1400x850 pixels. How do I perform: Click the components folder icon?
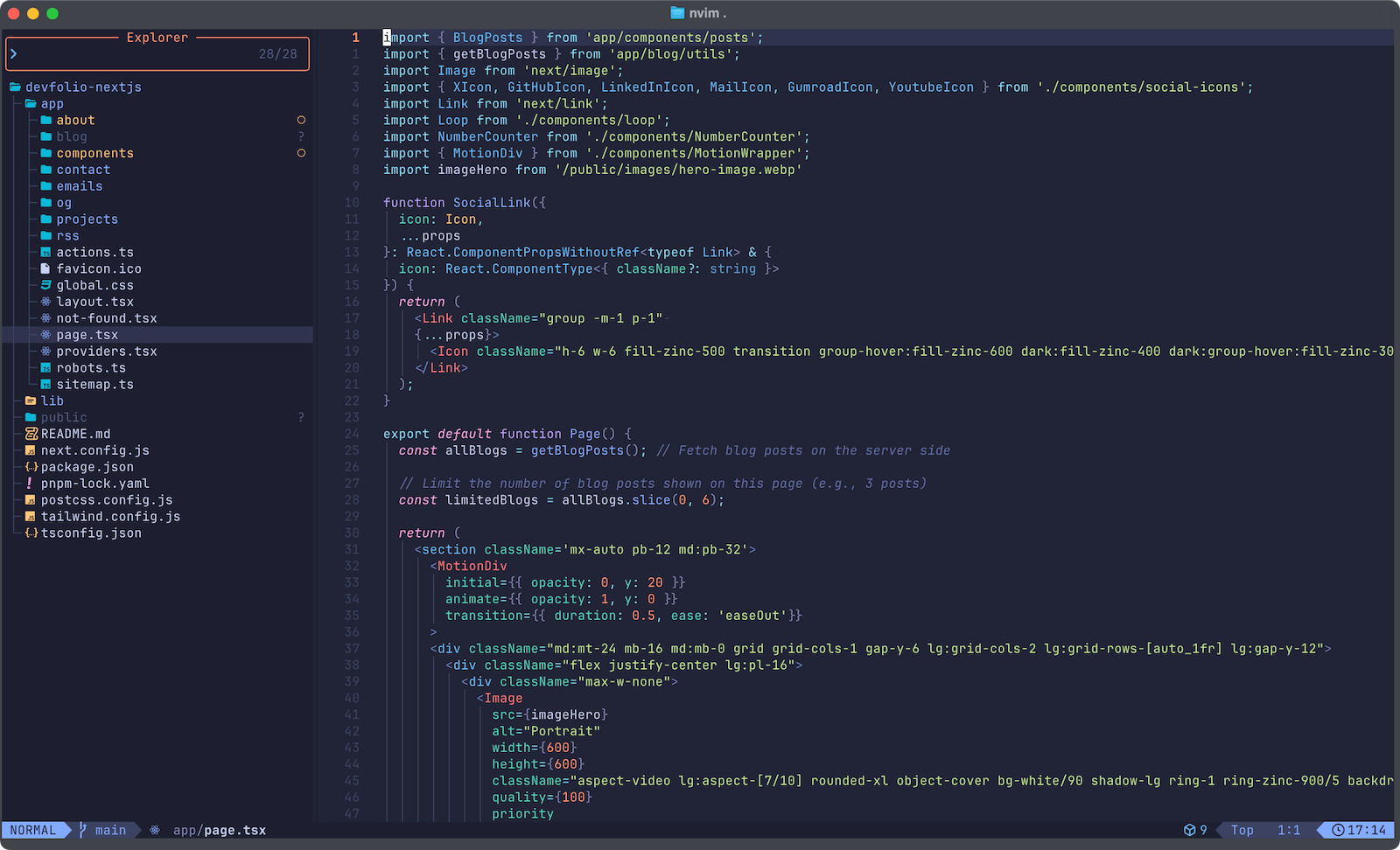coord(46,153)
